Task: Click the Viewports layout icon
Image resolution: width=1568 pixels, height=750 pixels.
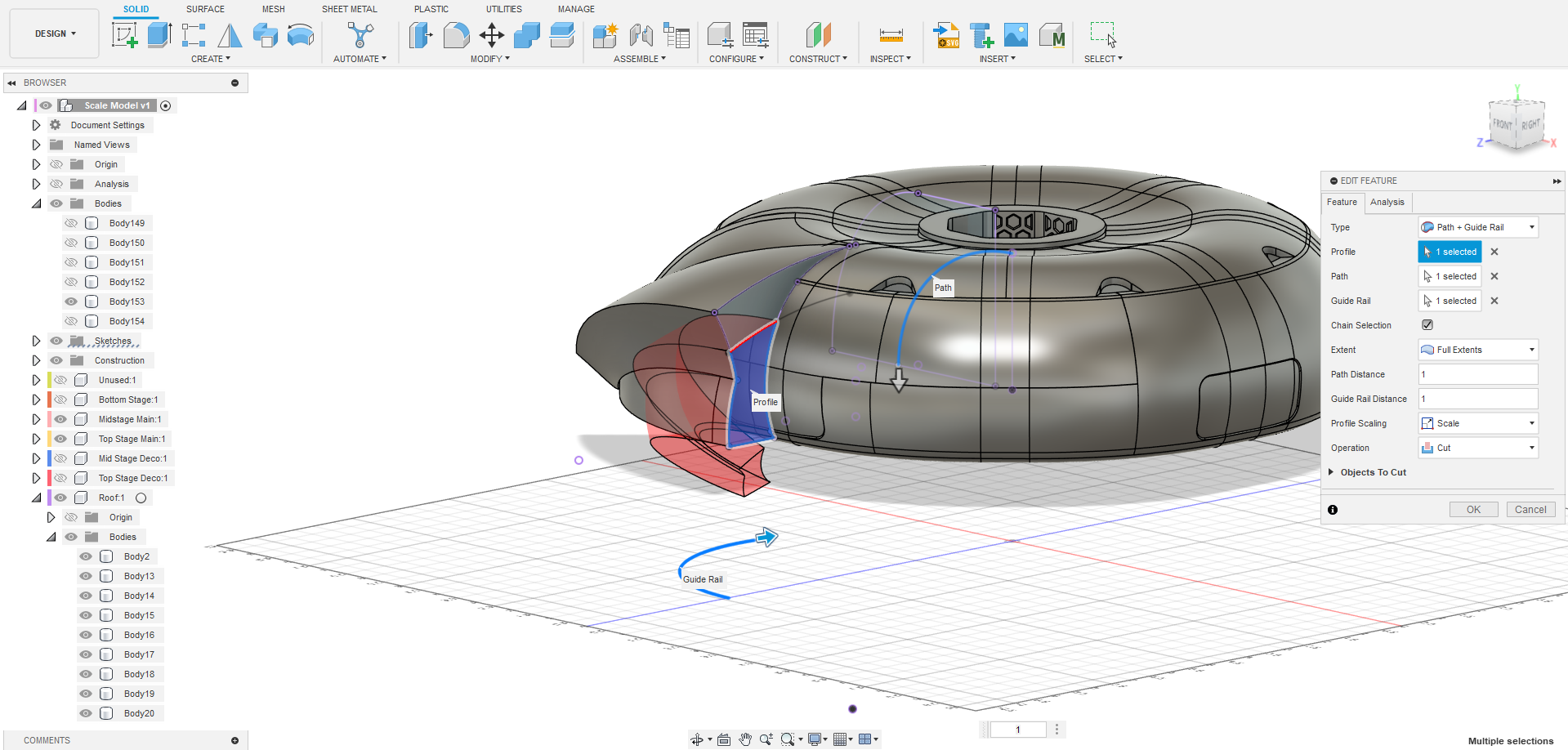Action: coord(865,739)
